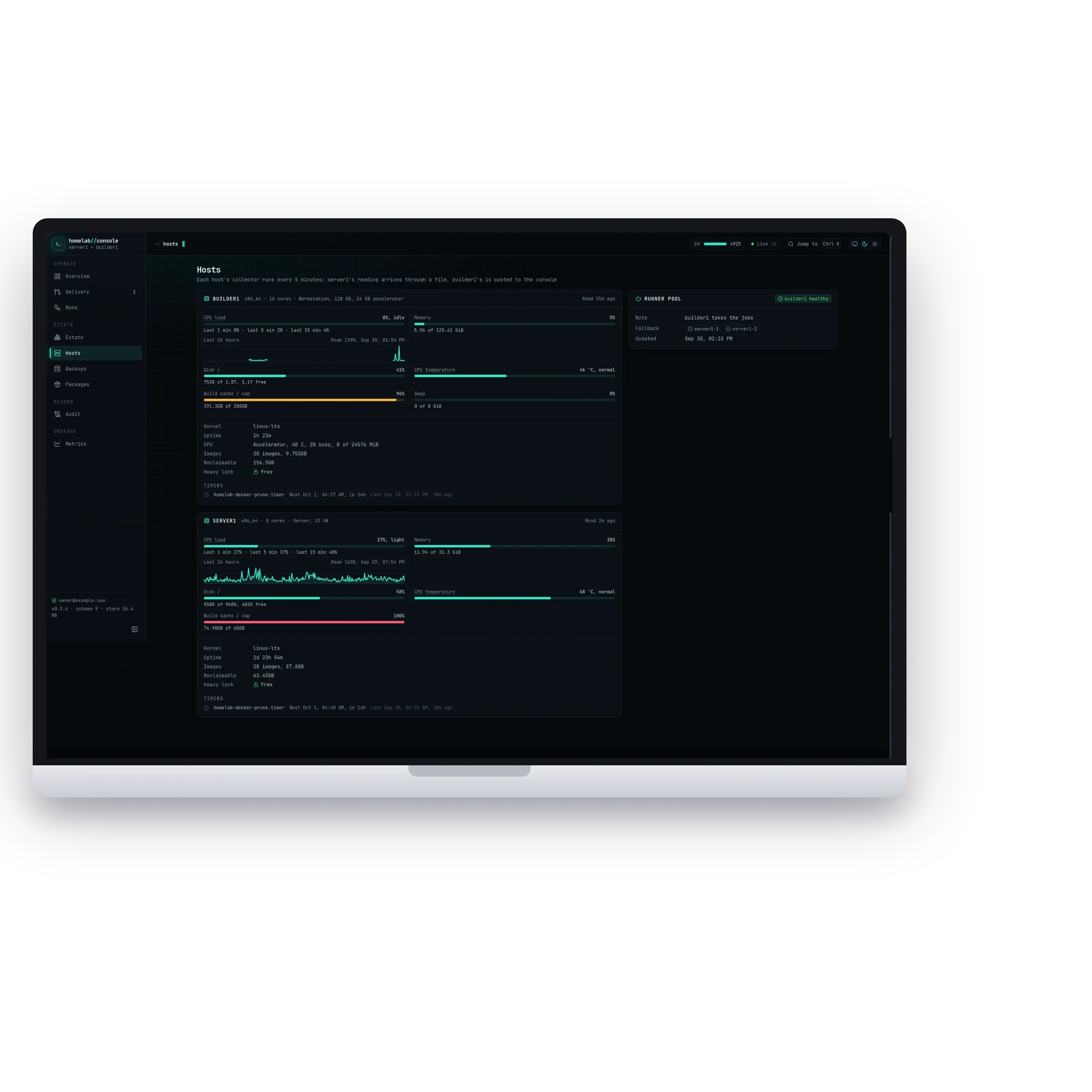Go to the Delivery section
The height and width of the screenshot is (1092, 1092).
(x=96, y=292)
